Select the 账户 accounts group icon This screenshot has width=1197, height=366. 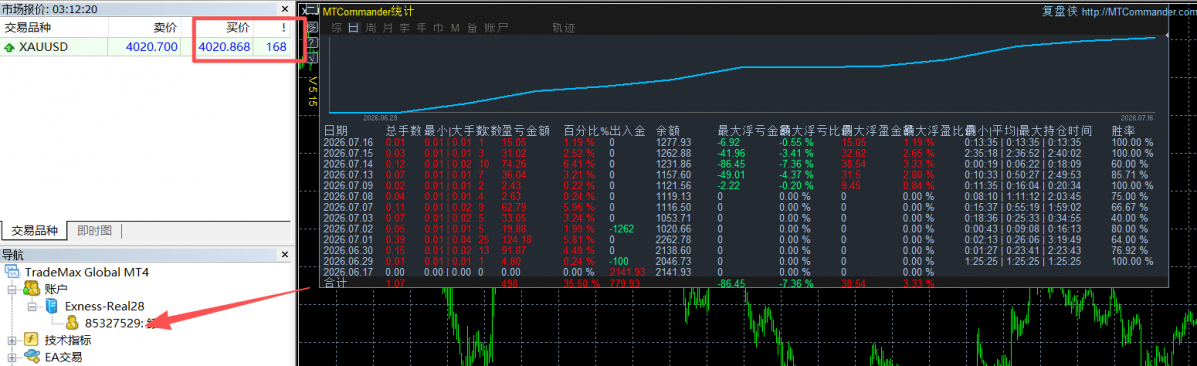click(31, 288)
